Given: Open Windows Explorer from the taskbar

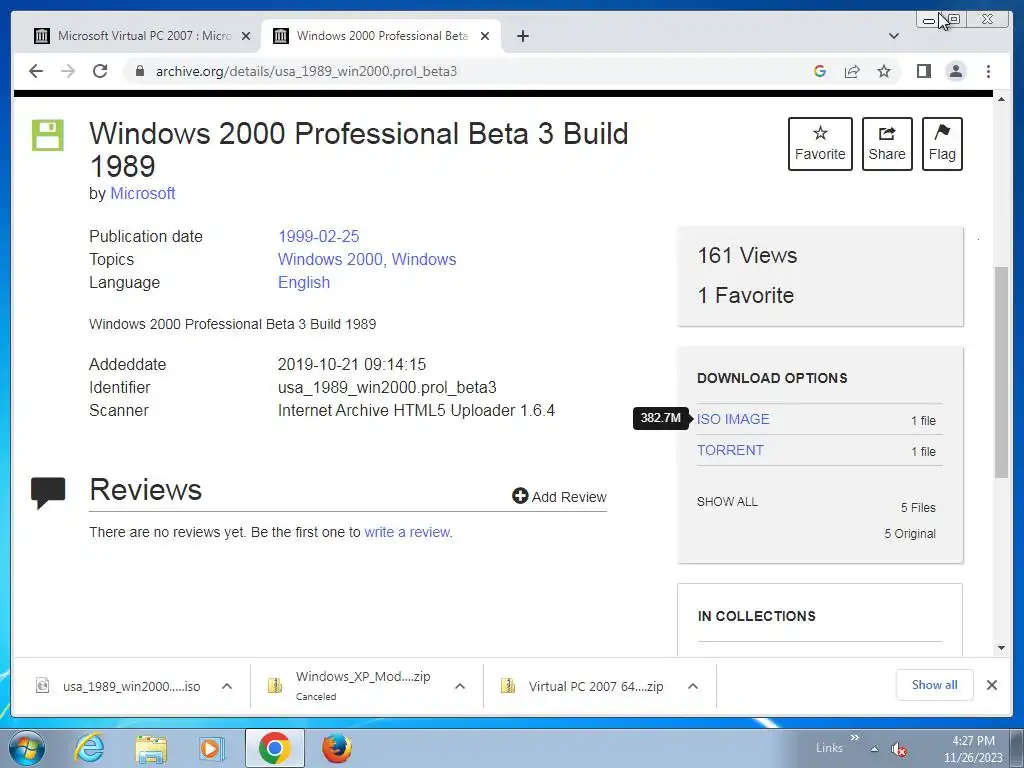Looking at the screenshot, I should point(151,748).
